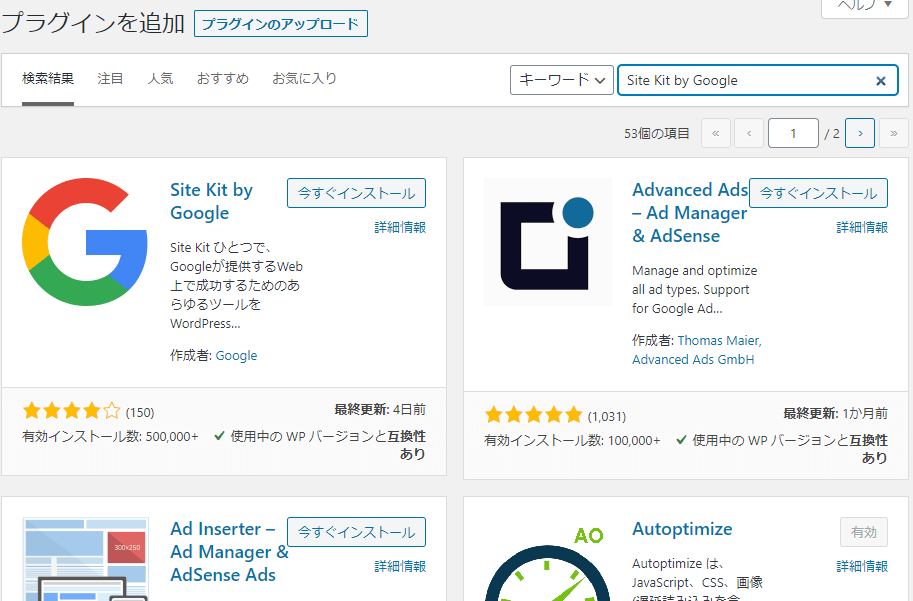Click the disabled 有効 button for Autoptimize

[x=864, y=532]
